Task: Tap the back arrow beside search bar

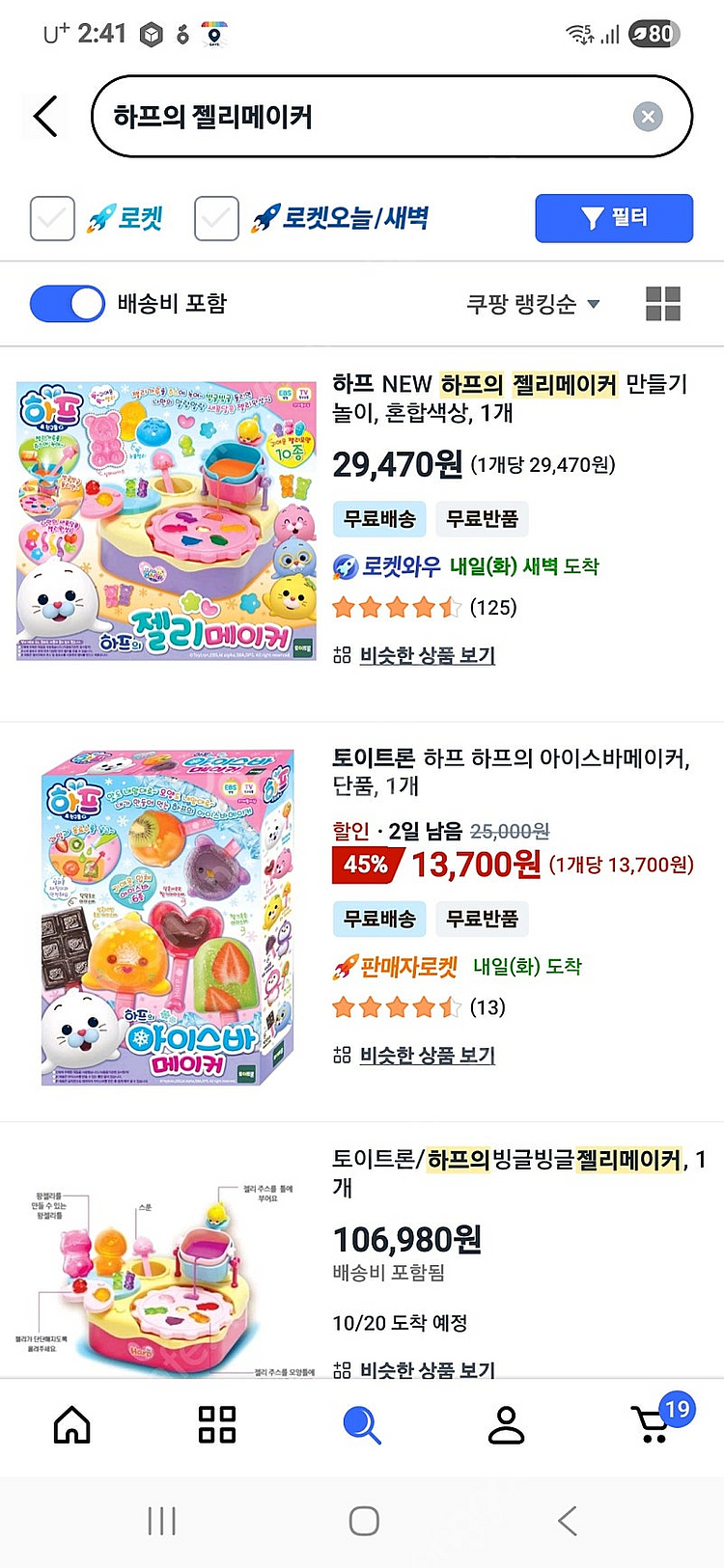Action: pyautogui.click(x=44, y=117)
